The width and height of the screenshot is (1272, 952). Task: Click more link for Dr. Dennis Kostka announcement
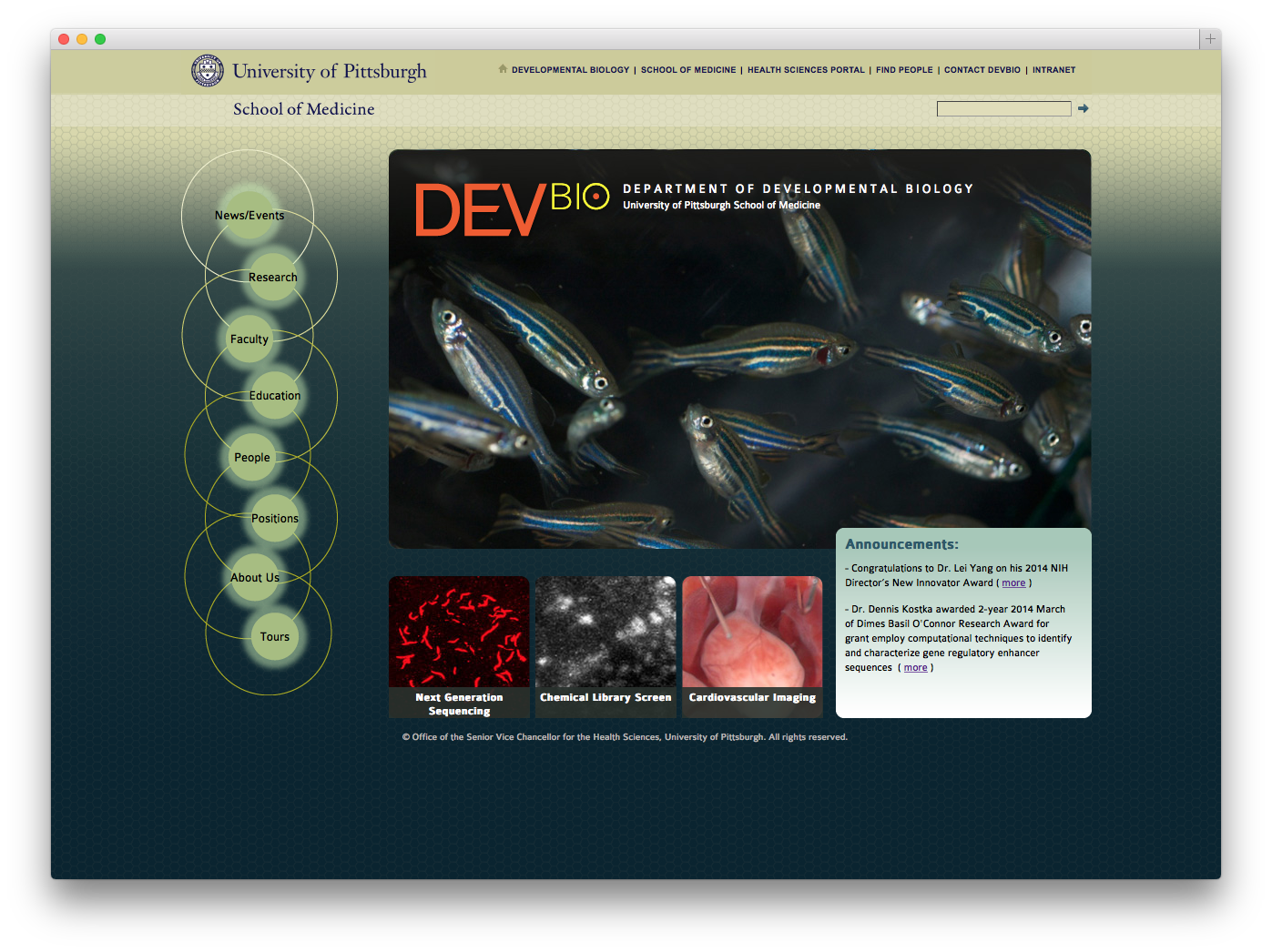tap(915, 668)
